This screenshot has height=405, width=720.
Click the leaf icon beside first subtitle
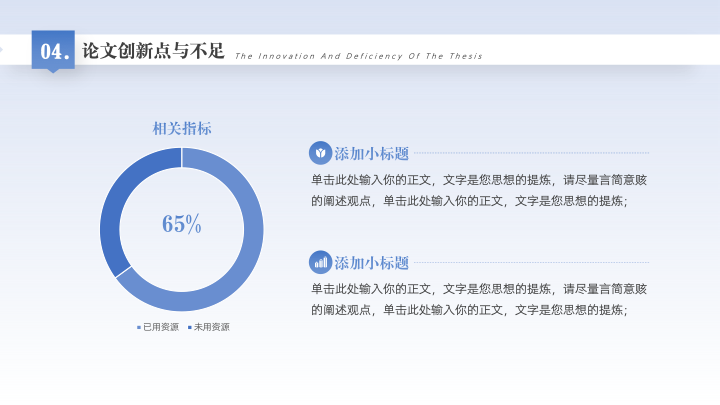point(320,153)
